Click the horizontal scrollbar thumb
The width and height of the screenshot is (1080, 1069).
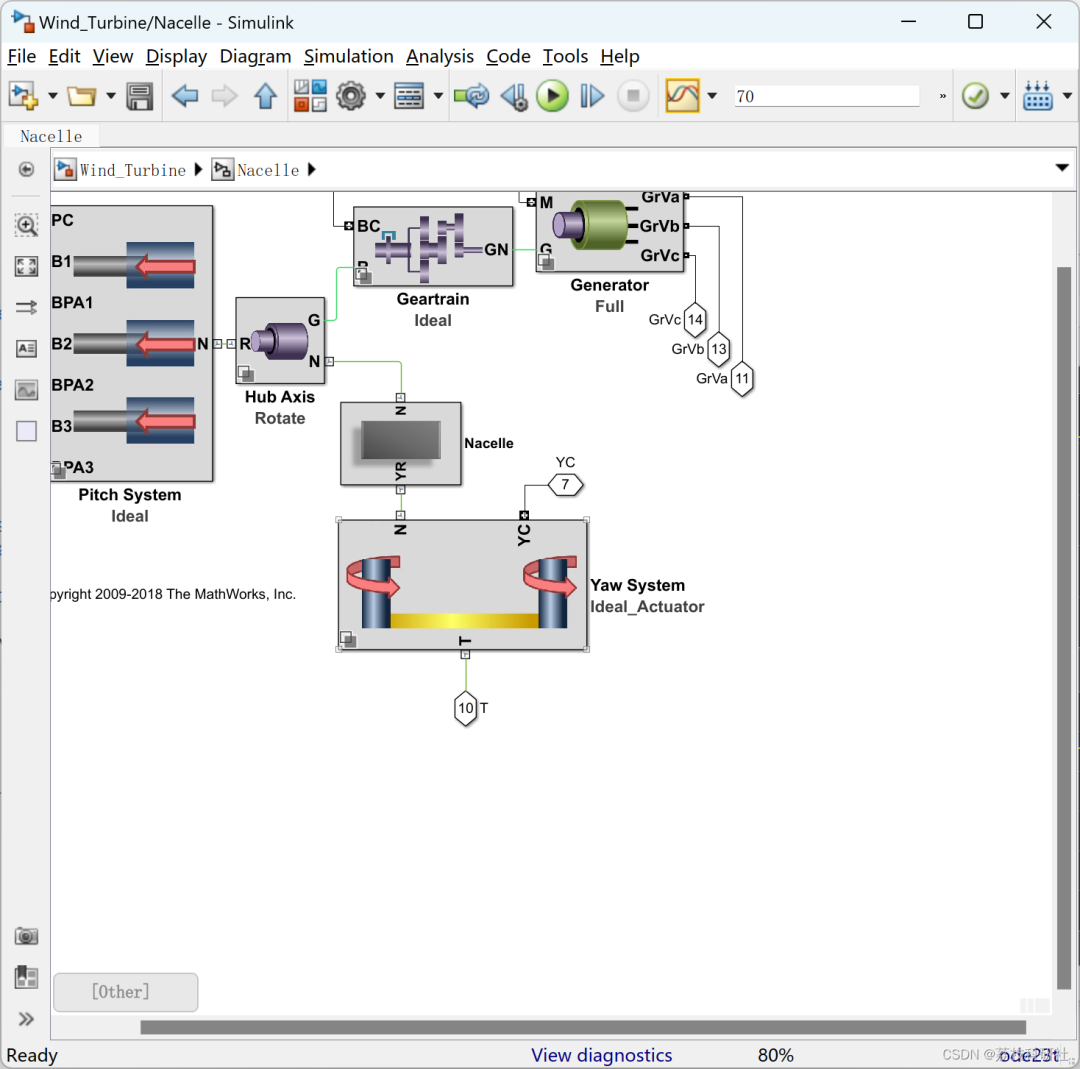coord(583,1027)
